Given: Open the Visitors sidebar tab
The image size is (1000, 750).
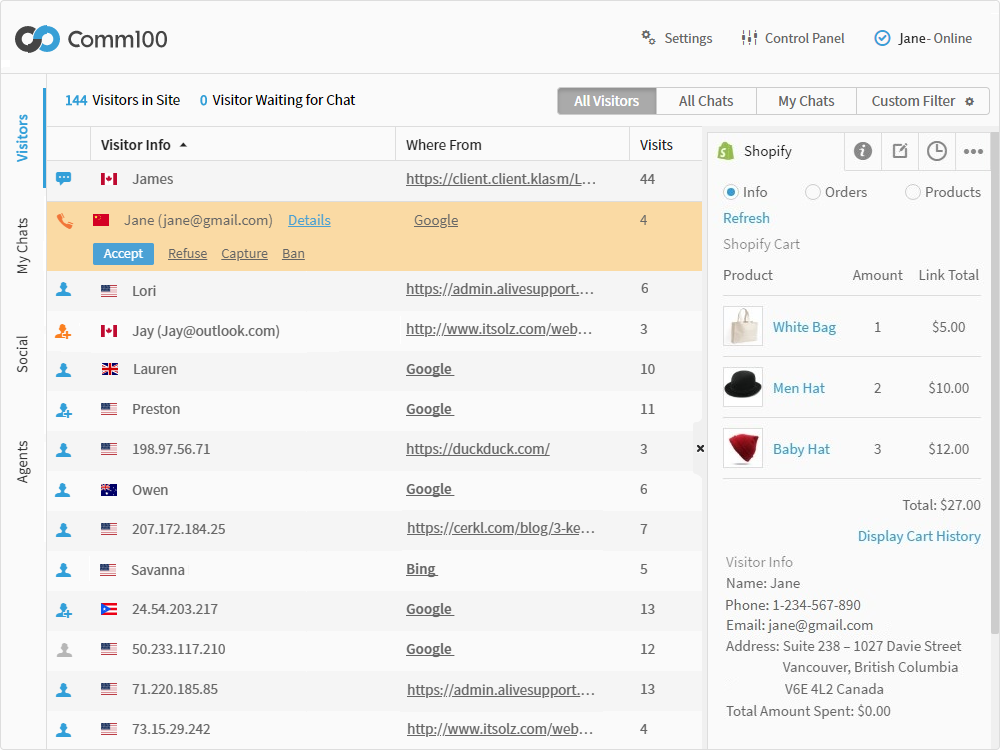Looking at the screenshot, I should coord(22,138).
